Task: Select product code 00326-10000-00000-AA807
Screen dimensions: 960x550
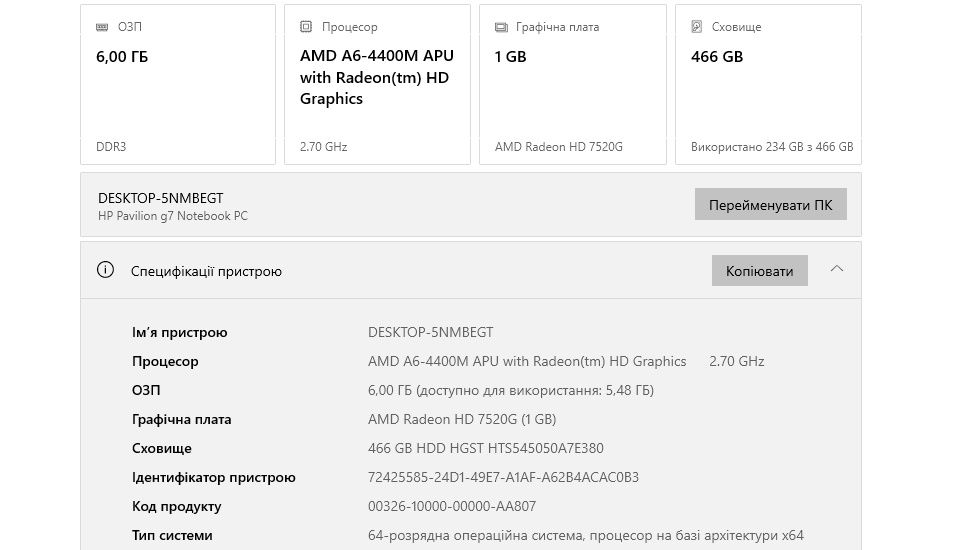Action: tap(452, 507)
